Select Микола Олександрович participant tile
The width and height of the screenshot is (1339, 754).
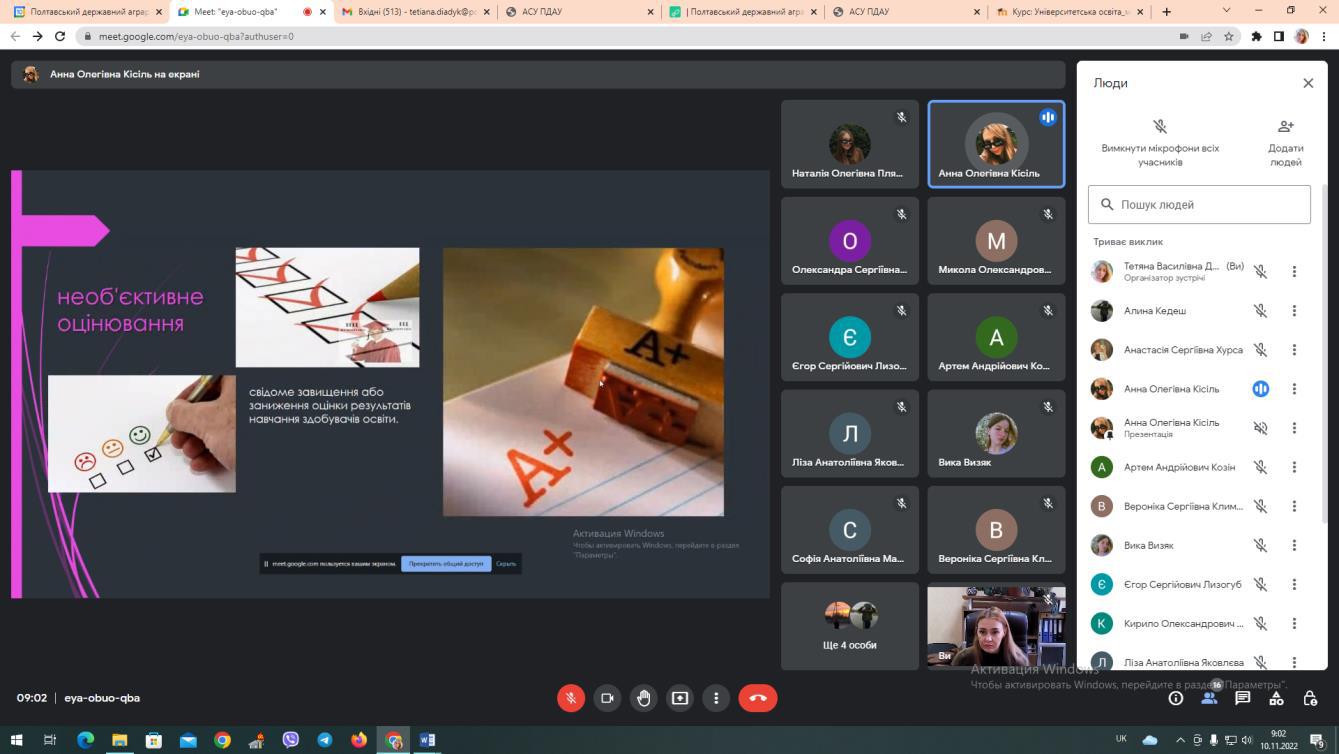pyautogui.click(x=996, y=241)
